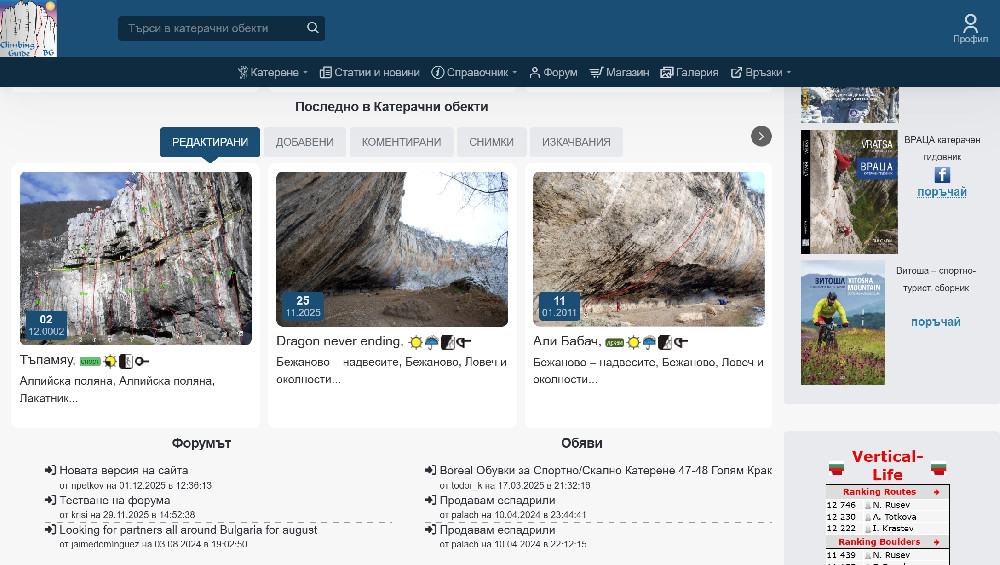Click the search magnifier icon
The width and height of the screenshot is (1000, 565).
point(313,28)
